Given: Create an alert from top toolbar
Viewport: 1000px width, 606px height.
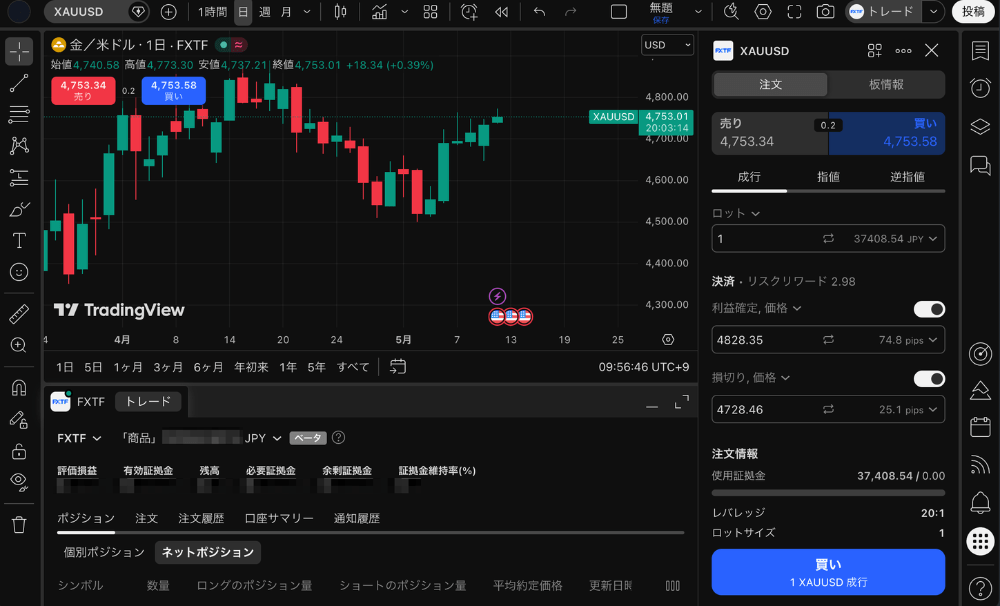Looking at the screenshot, I should click(469, 11).
